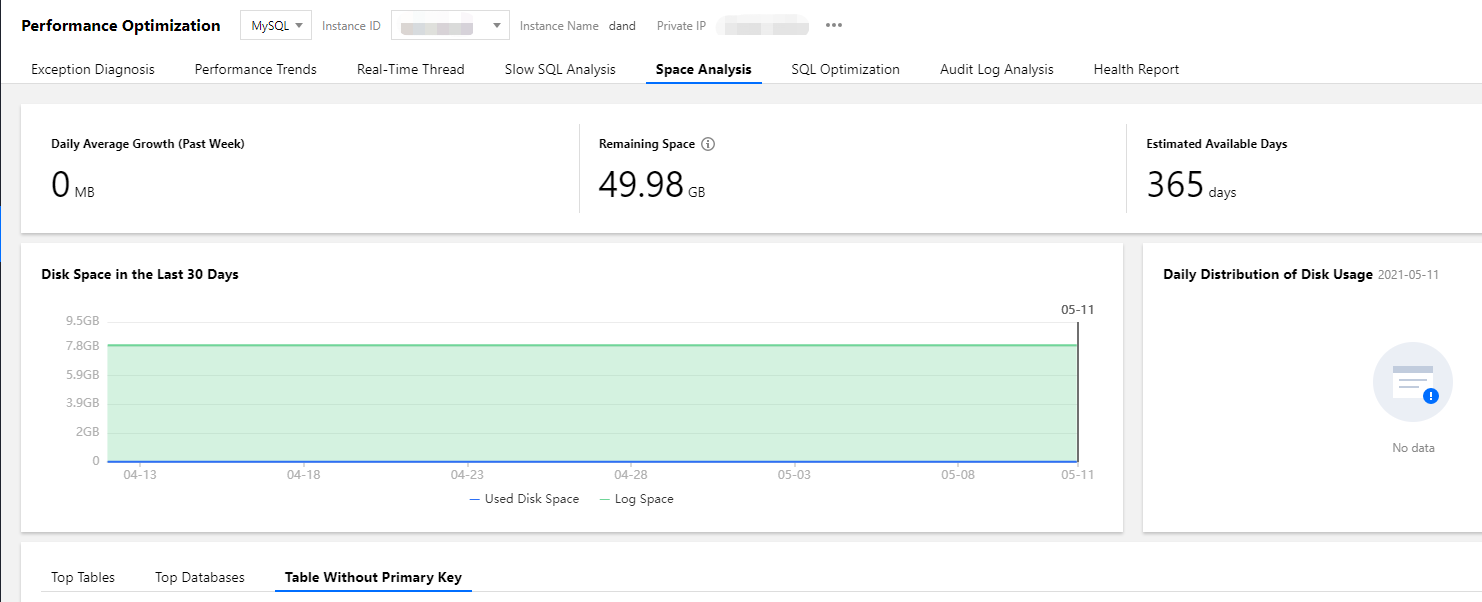Image resolution: width=1482 pixels, height=602 pixels.
Task: Switch to Exception Diagnosis tab
Action: (93, 70)
